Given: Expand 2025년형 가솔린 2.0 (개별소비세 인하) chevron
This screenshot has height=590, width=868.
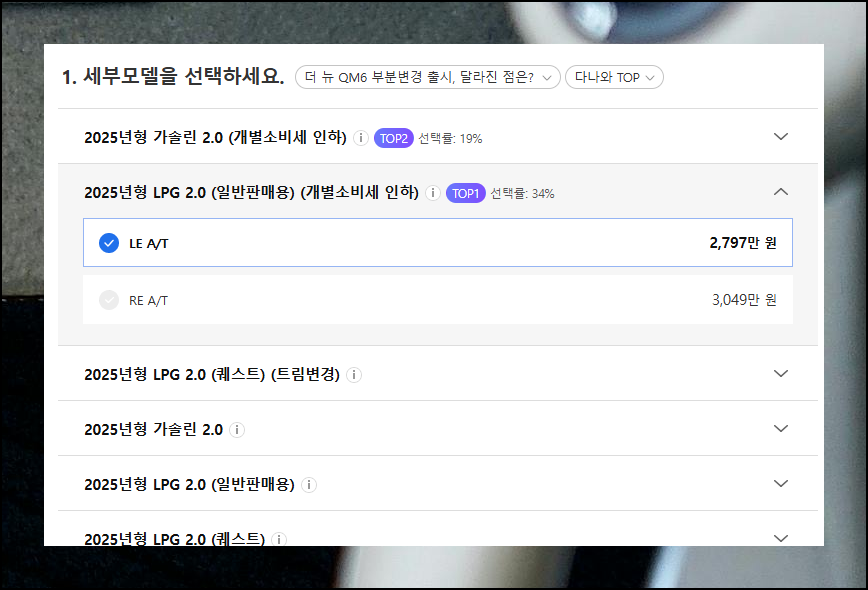Looking at the screenshot, I should 781,136.
